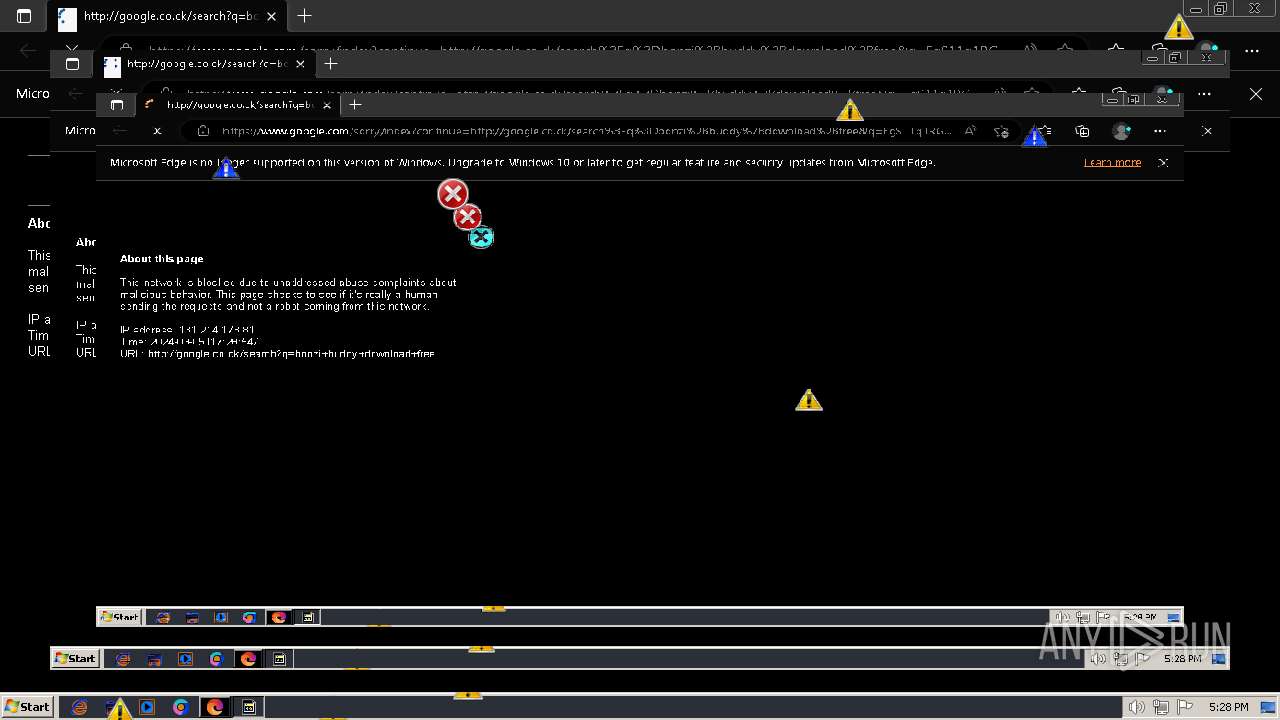
Task: Open Collections in the front Edge window
Action: tap(1082, 131)
